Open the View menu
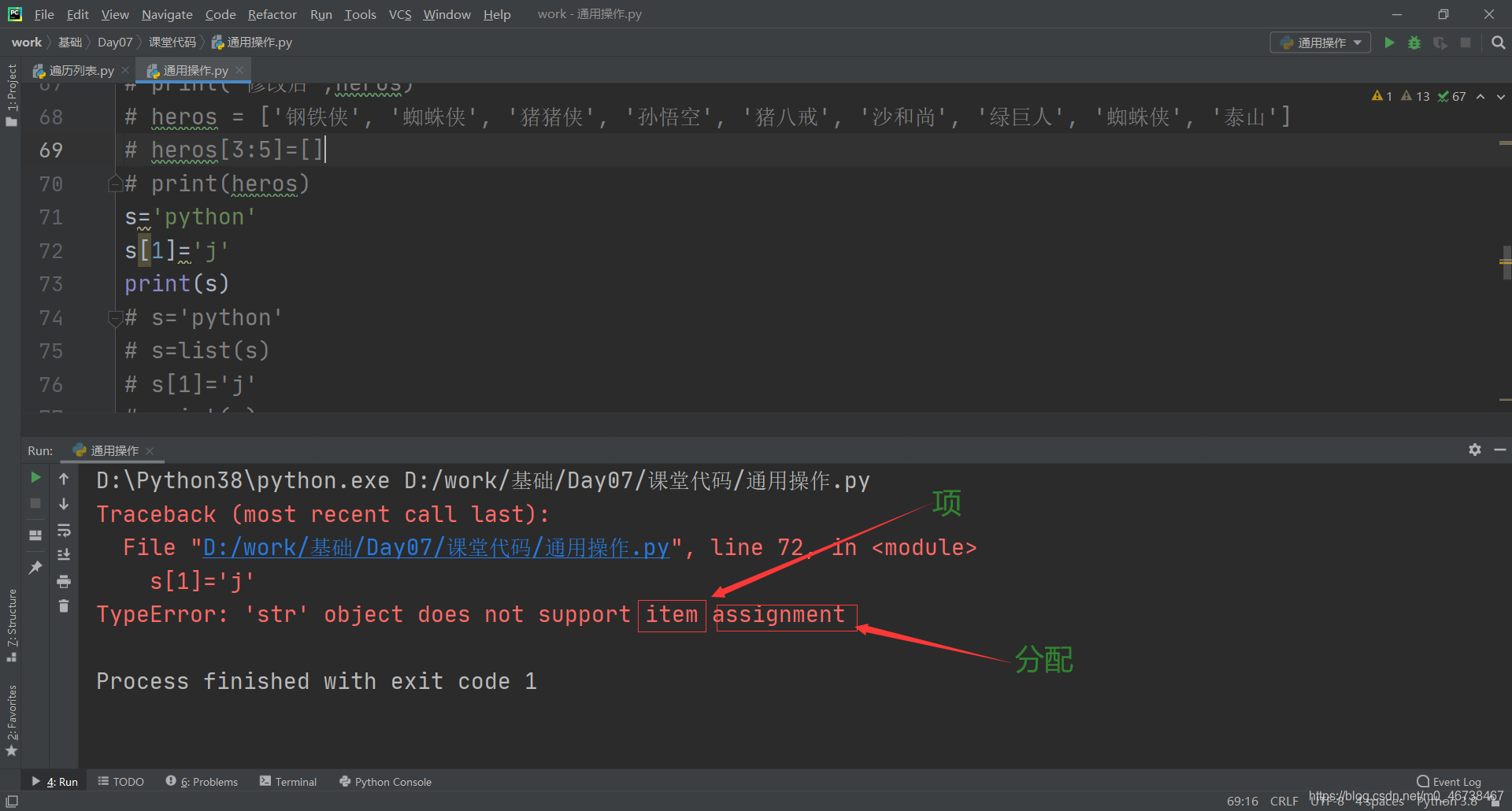Image resolution: width=1512 pixels, height=811 pixels. pos(115,14)
